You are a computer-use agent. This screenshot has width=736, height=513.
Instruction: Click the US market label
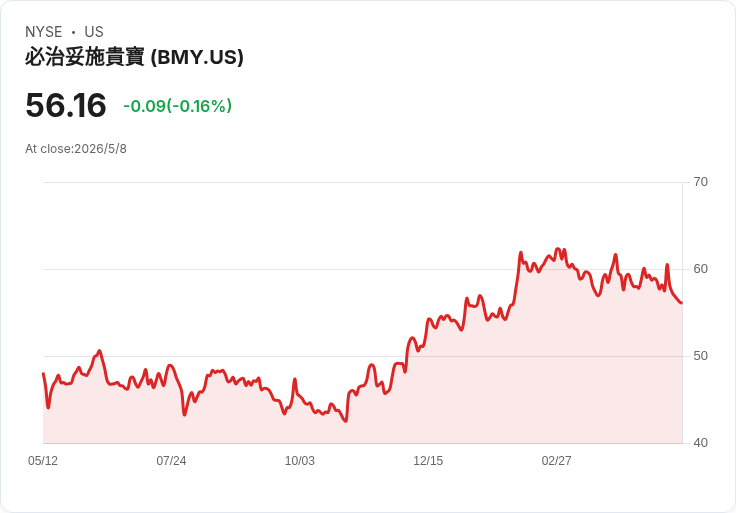pos(94,32)
